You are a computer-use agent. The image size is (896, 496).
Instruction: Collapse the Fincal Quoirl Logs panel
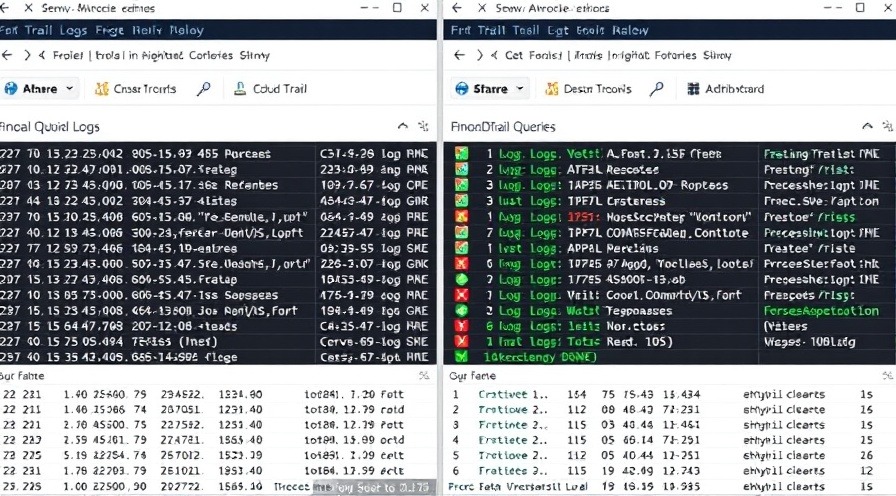(403, 126)
